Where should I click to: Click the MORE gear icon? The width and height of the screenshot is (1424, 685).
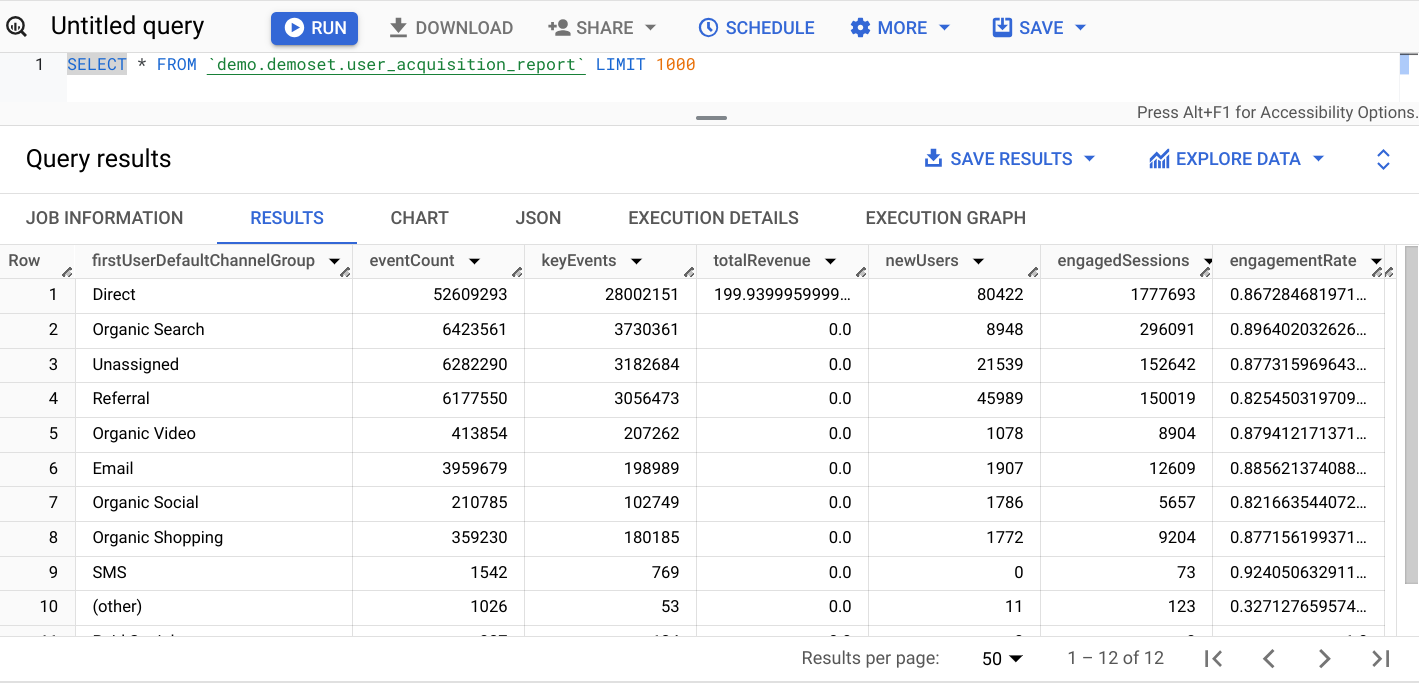coord(861,27)
